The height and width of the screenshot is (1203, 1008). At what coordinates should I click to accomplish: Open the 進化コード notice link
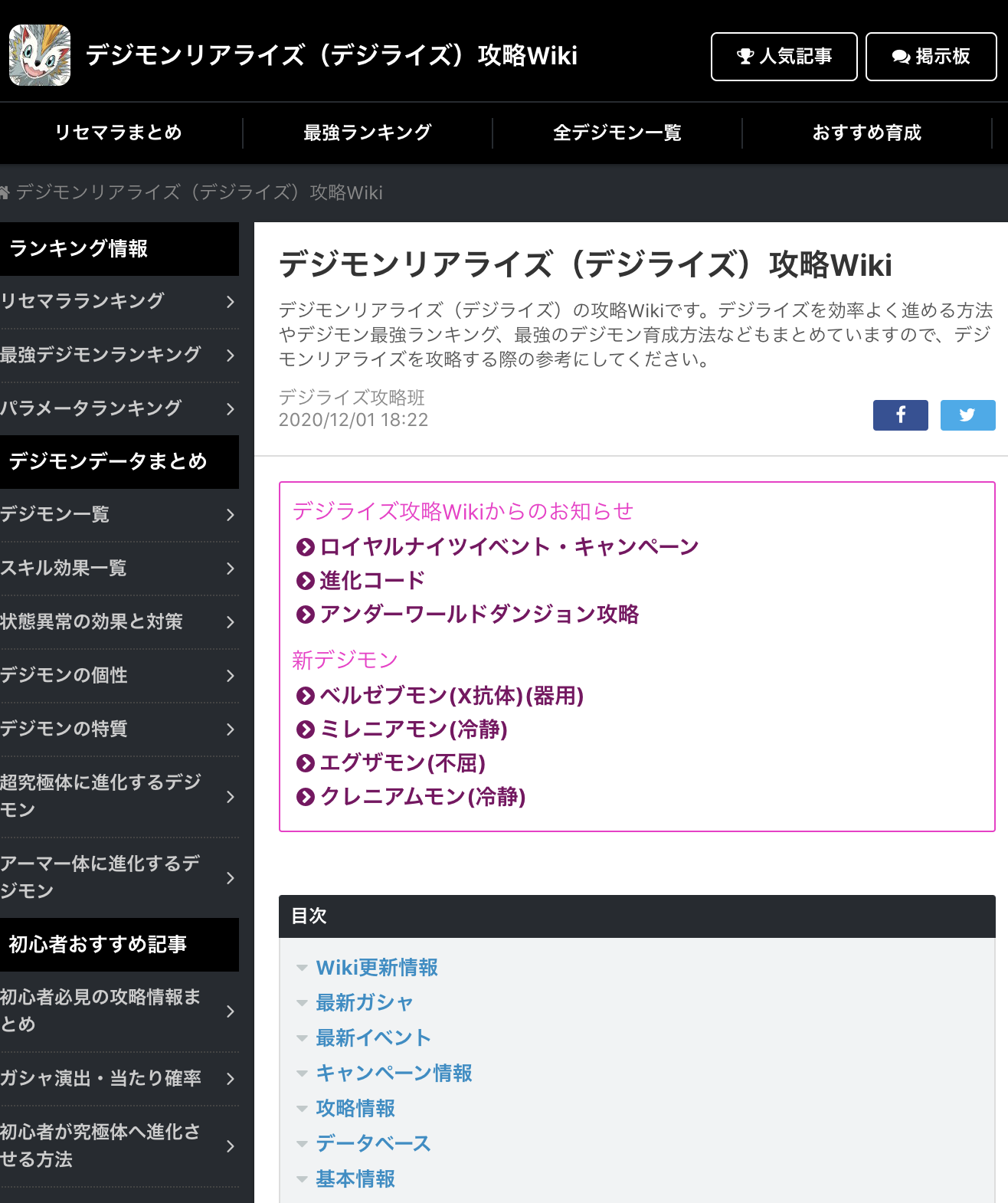pos(372,581)
